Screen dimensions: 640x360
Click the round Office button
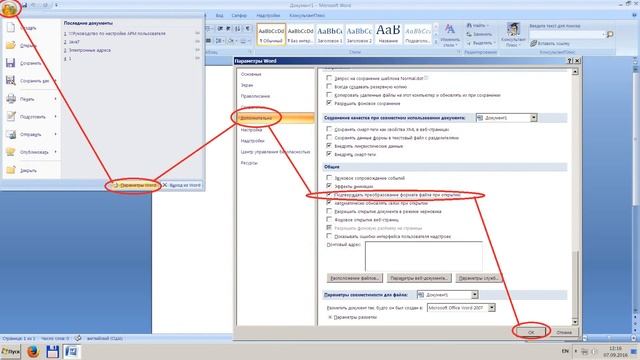point(9,8)
